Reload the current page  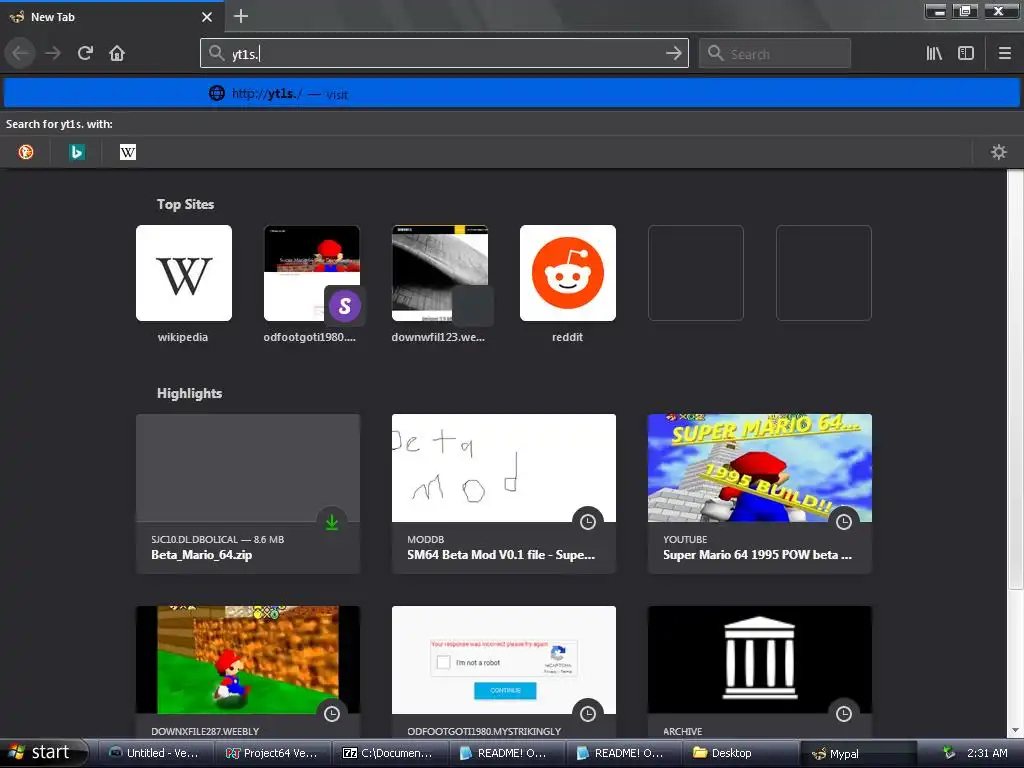[x=86, y=53]
